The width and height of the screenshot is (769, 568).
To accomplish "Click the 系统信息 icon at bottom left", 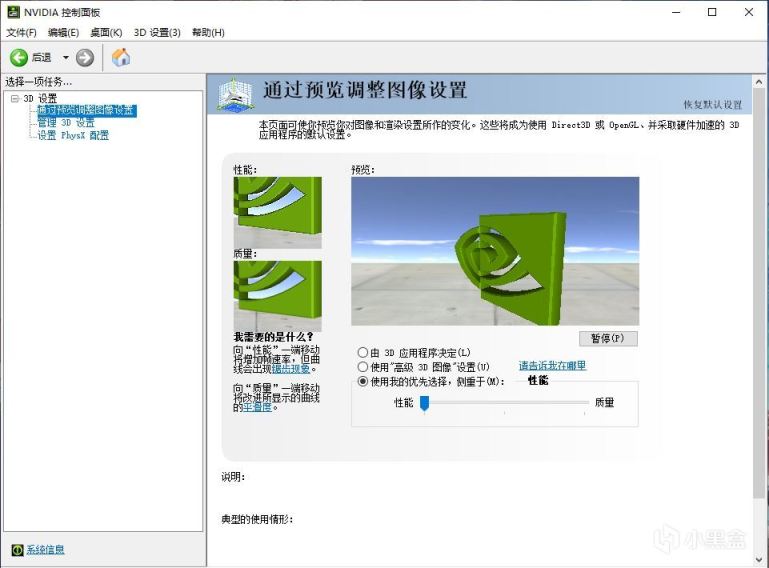I will (x=17, y=550).
